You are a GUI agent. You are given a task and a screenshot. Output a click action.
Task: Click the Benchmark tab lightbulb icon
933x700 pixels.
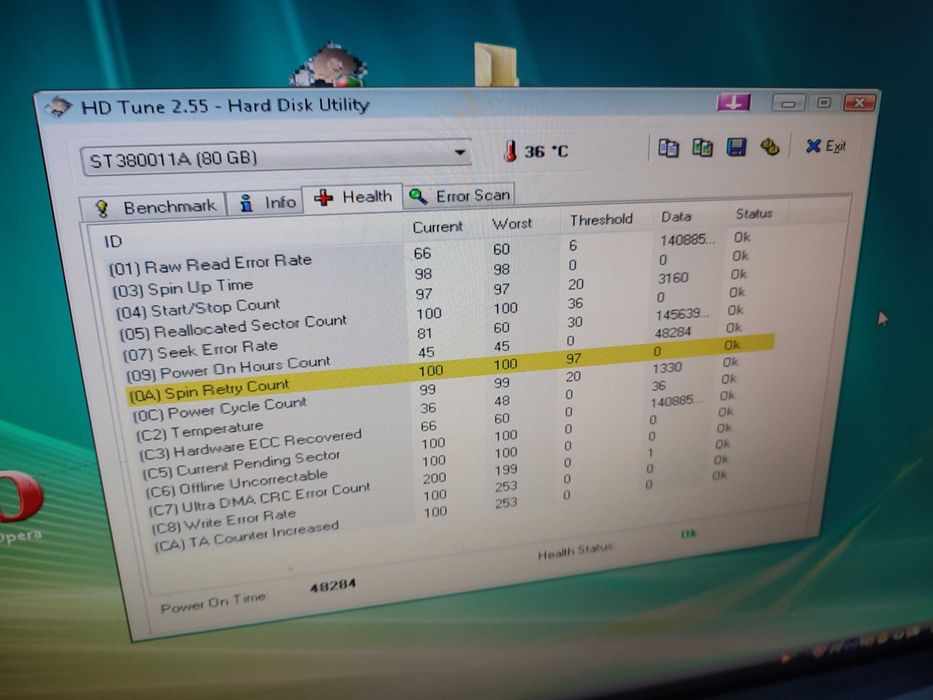pyautogui.click(x=102, y=209)
